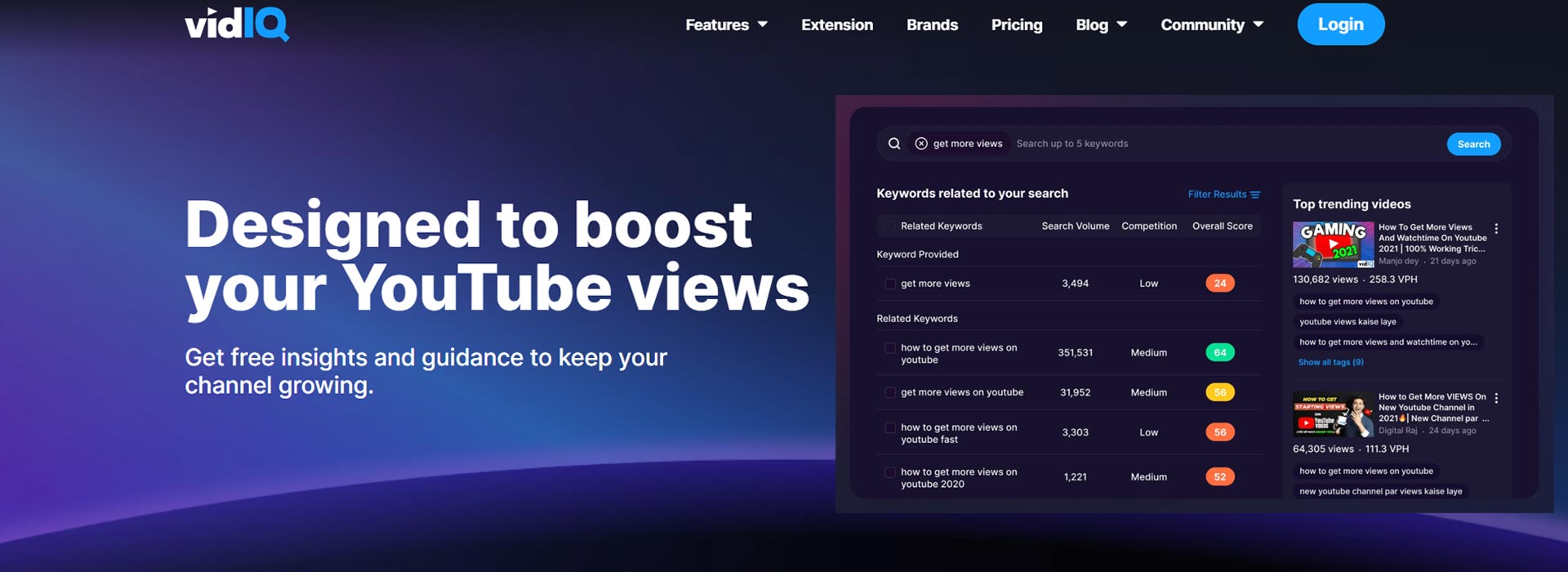1568x572 pixels.
Task: Click search volume value 31,952
Action: click(1075, 392)
